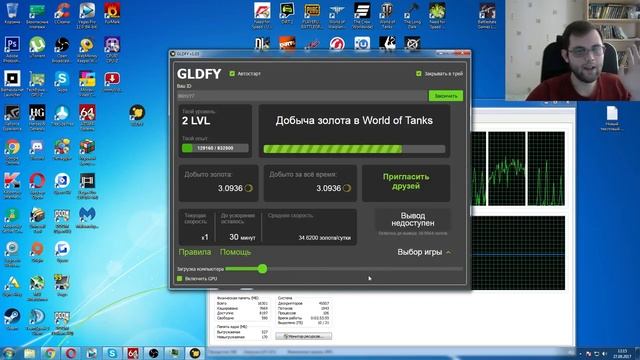Open PUBG desktop shortcut

click(x=312, y=16)
